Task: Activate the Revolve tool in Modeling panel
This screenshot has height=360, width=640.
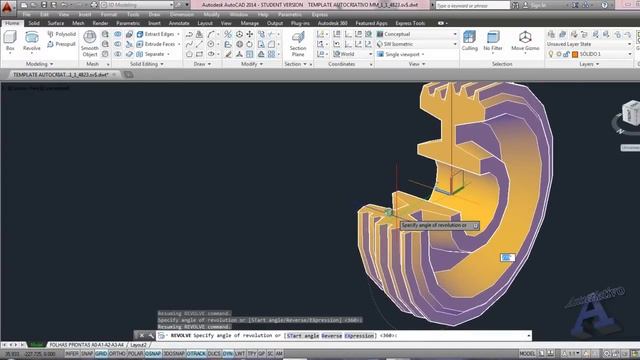Action: 31,41
